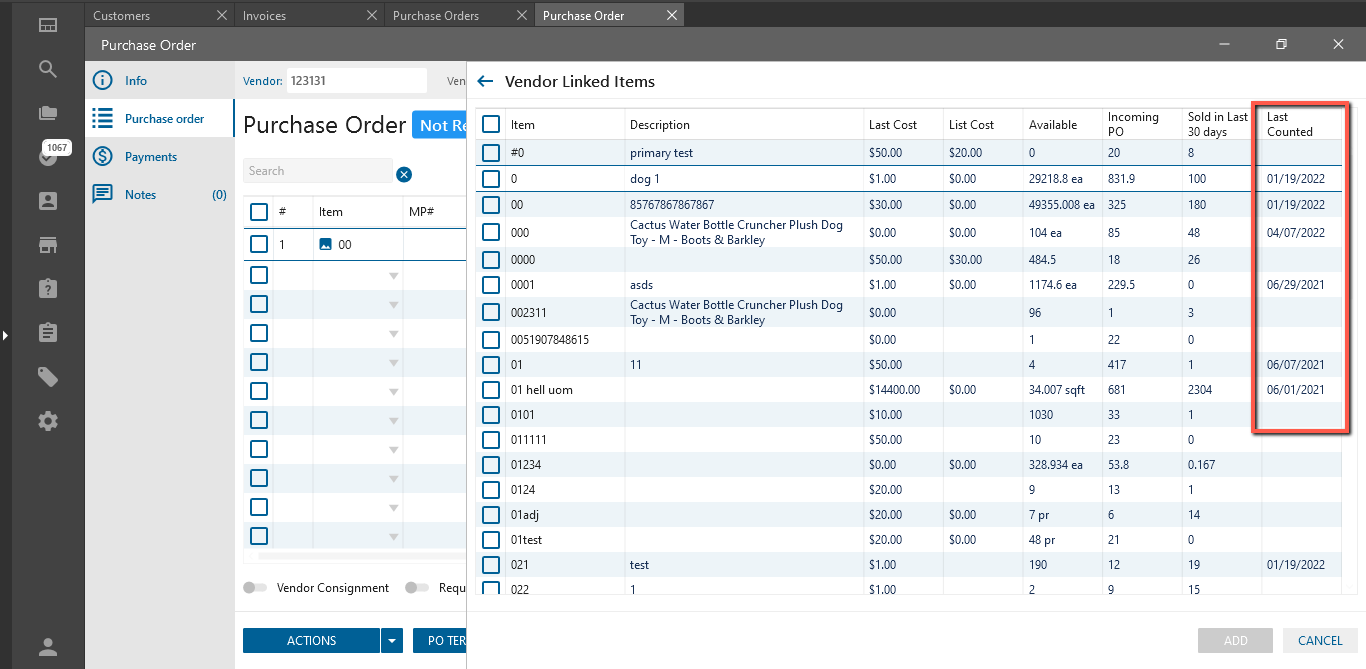Check the box for purchase order line 1

pyautogui.click(x=259, y=244)
